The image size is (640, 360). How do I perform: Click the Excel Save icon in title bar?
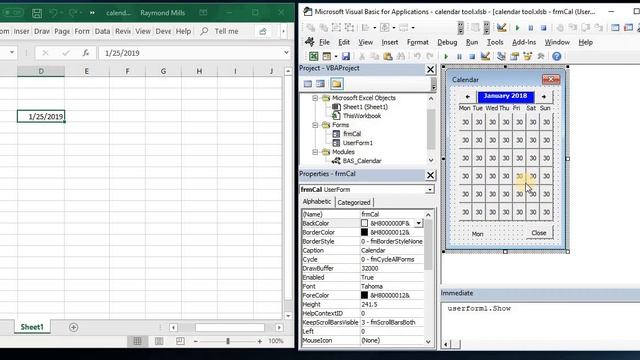37,13
